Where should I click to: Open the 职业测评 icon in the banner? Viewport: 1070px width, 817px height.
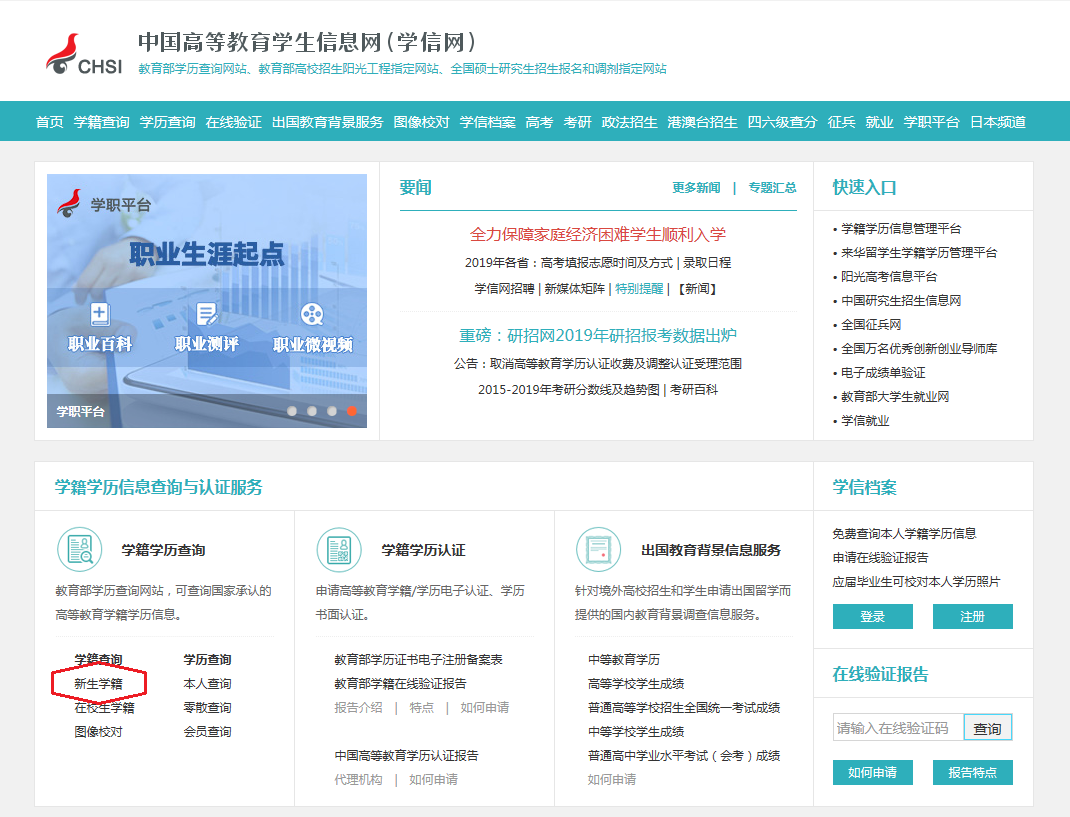[207, 314]
